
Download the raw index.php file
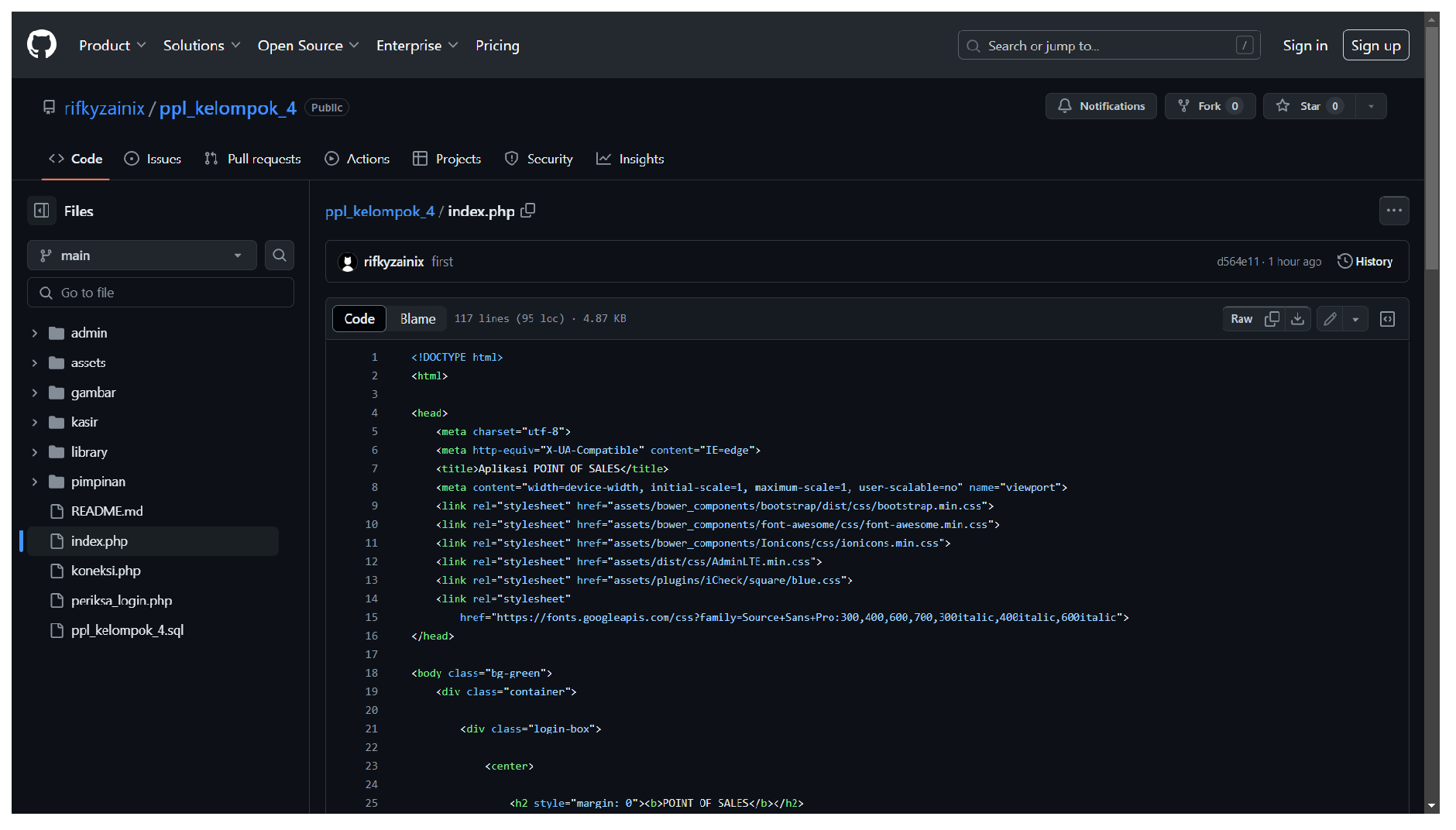pos(1298,319)
